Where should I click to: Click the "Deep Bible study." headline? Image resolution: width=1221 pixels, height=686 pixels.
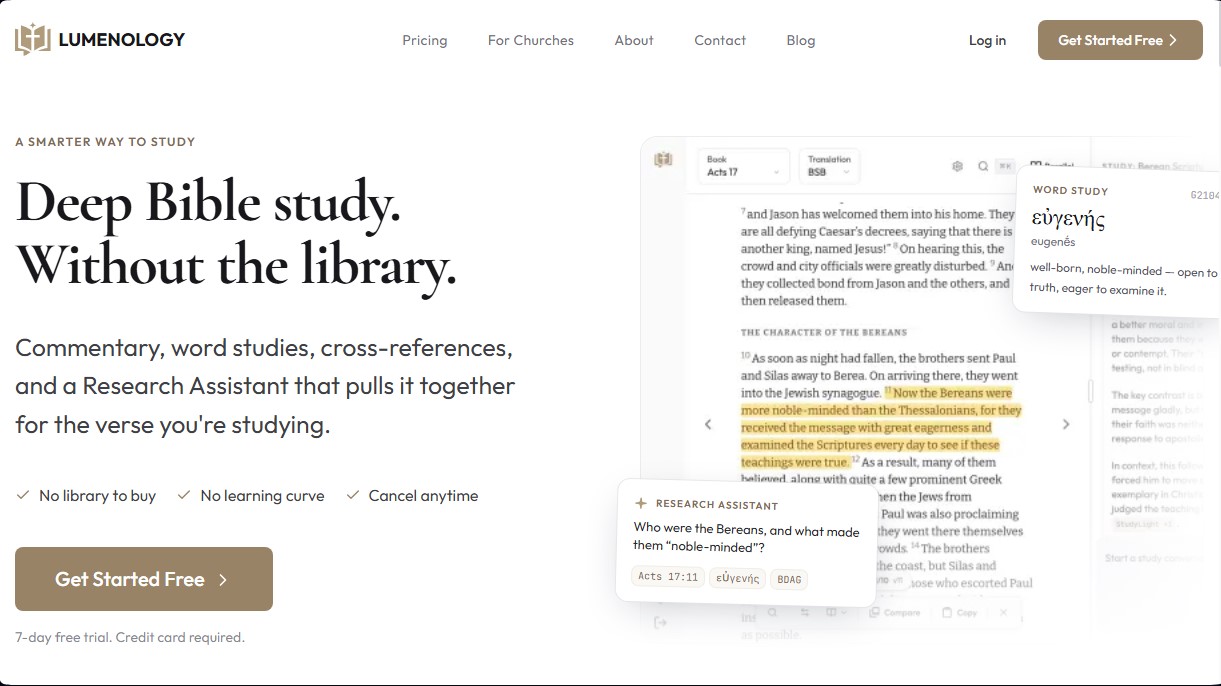tap(208, 201)
